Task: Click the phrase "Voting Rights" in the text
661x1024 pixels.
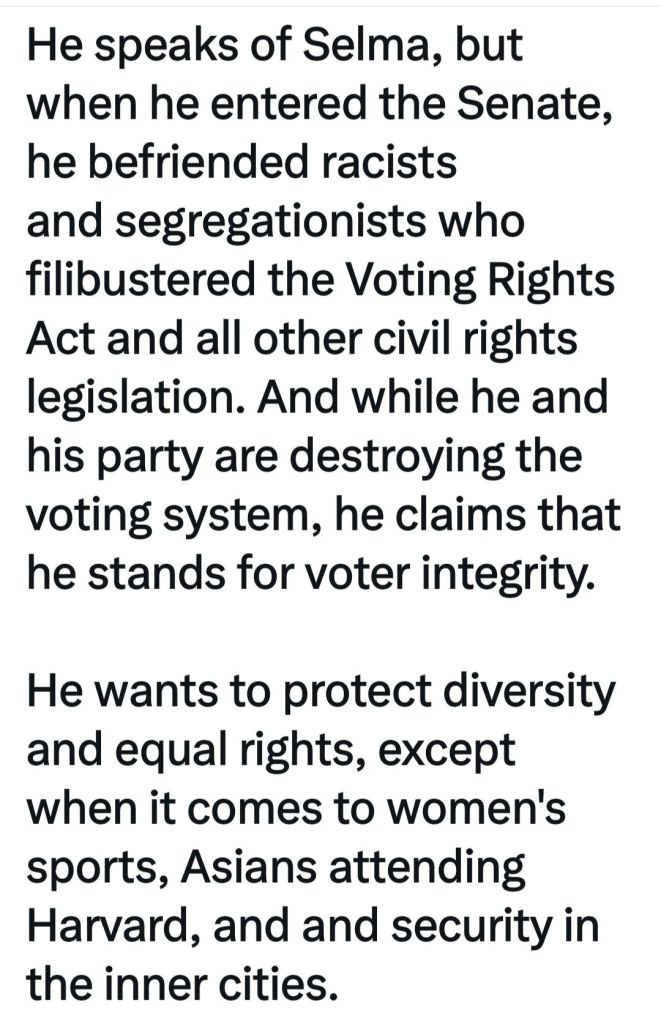Action: coord(479,279)
